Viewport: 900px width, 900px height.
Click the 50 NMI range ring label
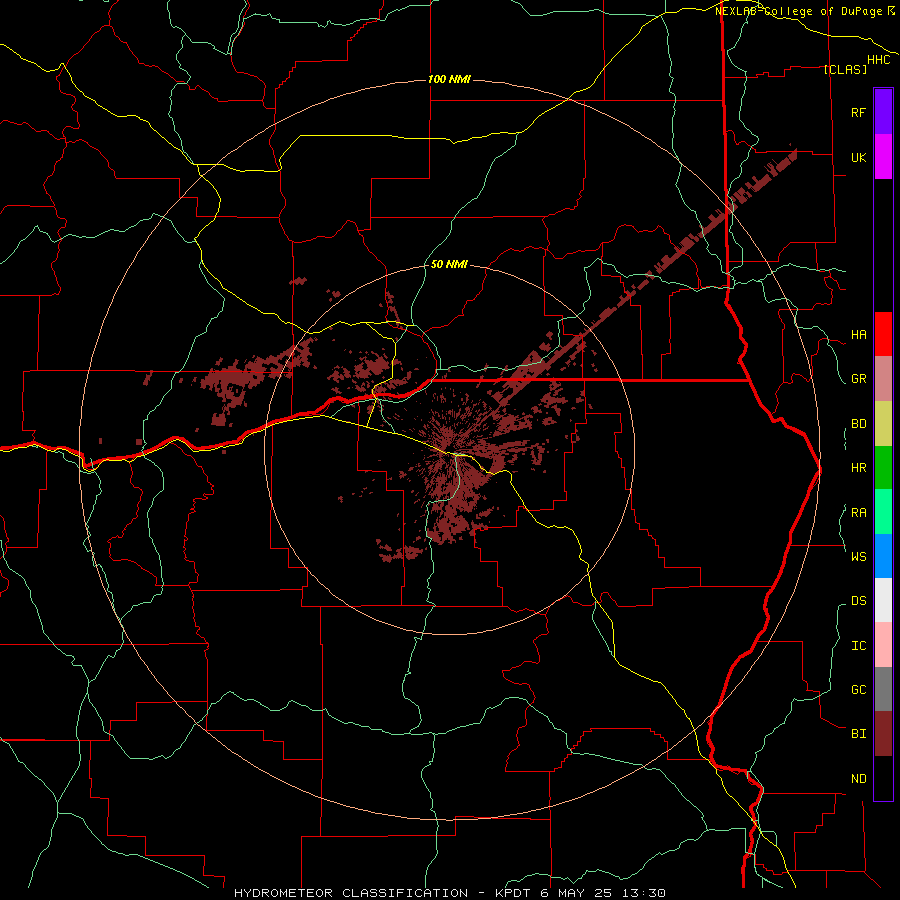[449, 265]
